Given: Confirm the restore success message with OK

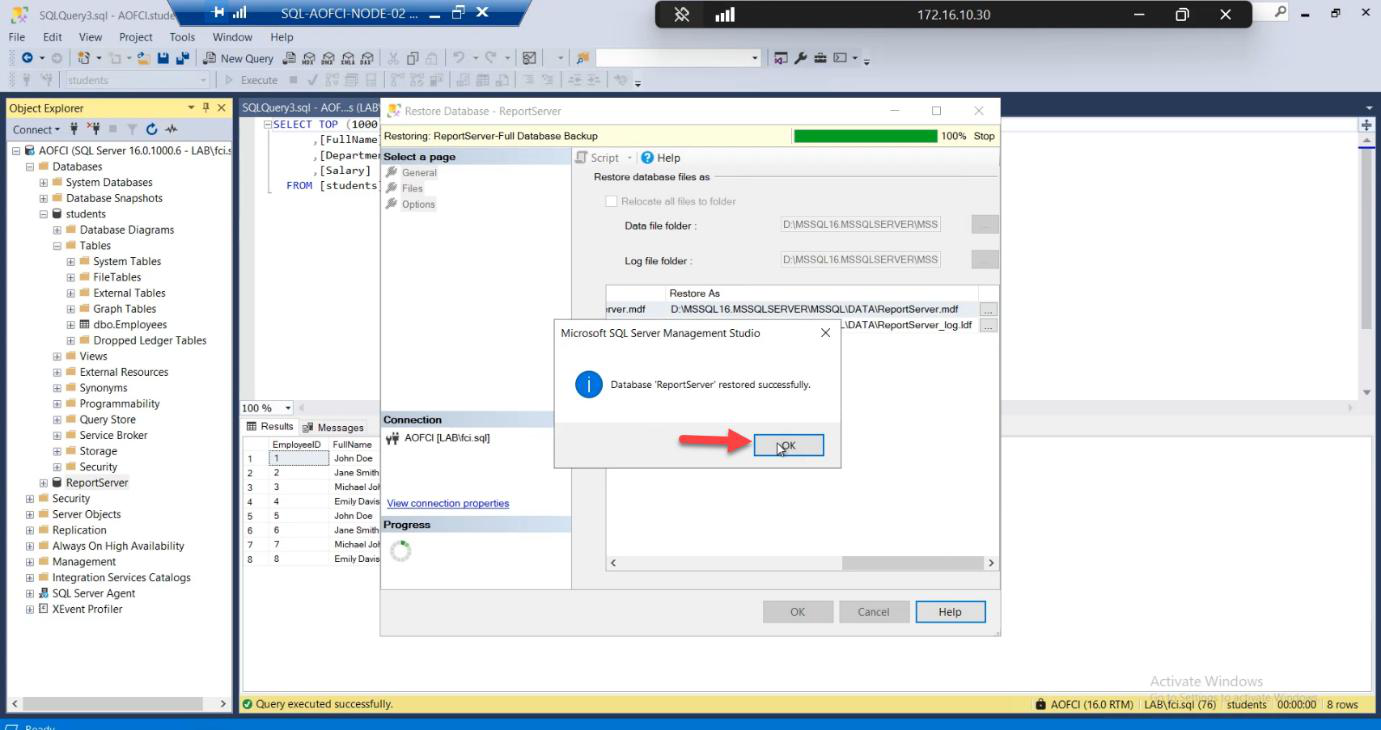Looking at the screenshot, I should point(789,445).
